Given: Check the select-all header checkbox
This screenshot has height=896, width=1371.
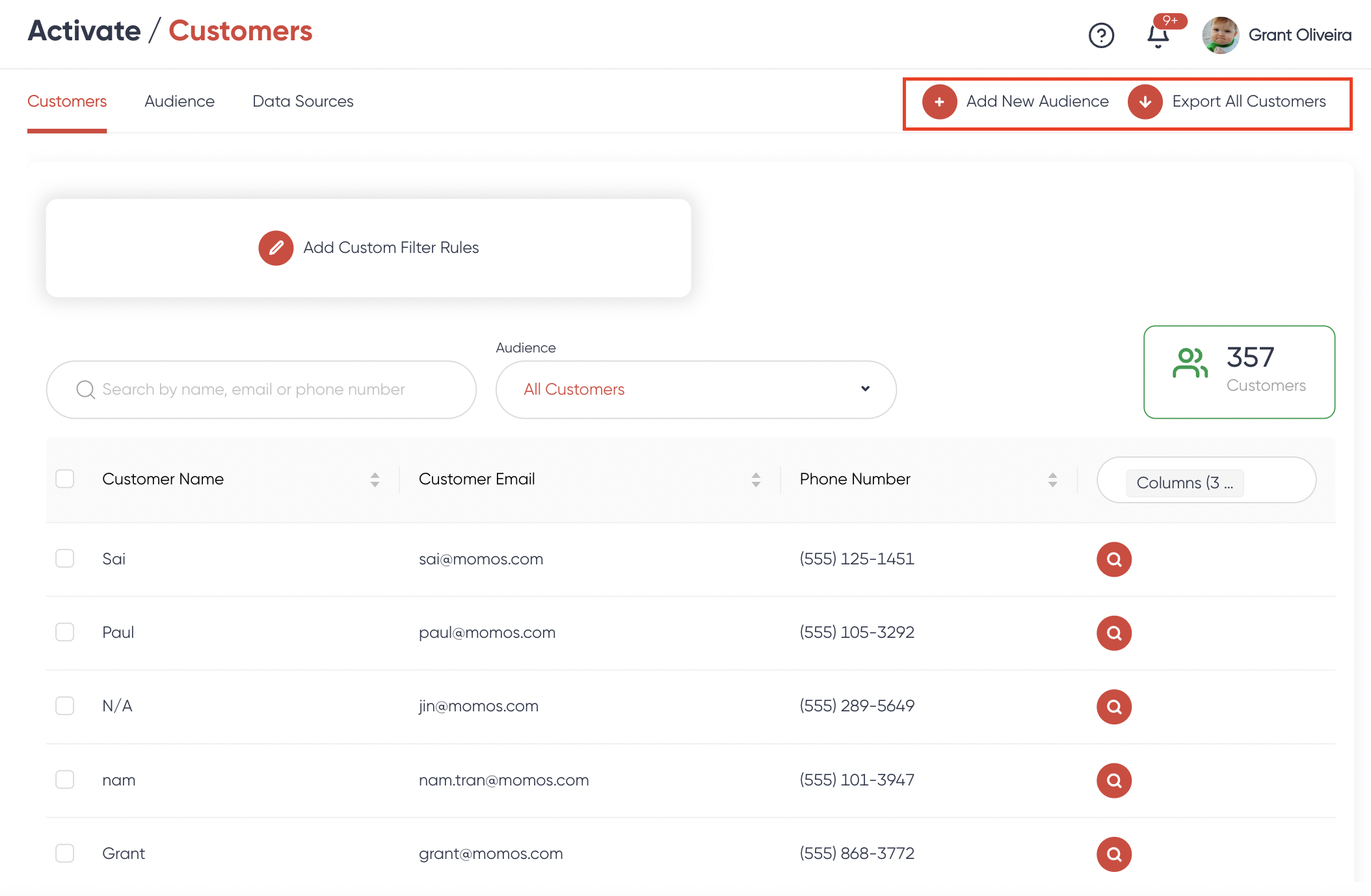Looking at the screenshot, I should [x=65, y=479].
